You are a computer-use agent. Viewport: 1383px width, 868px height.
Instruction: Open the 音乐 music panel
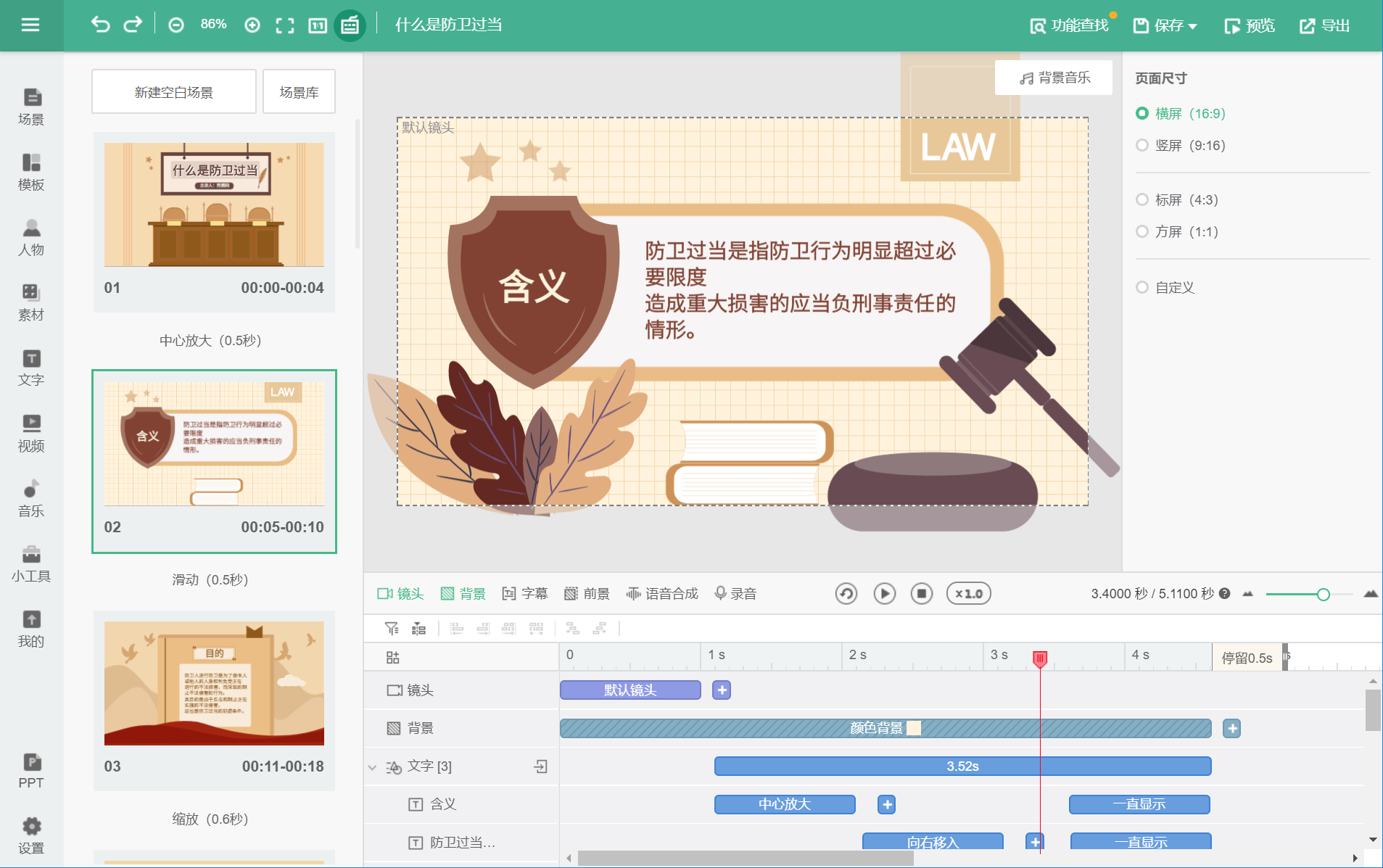tap(31, 498)
